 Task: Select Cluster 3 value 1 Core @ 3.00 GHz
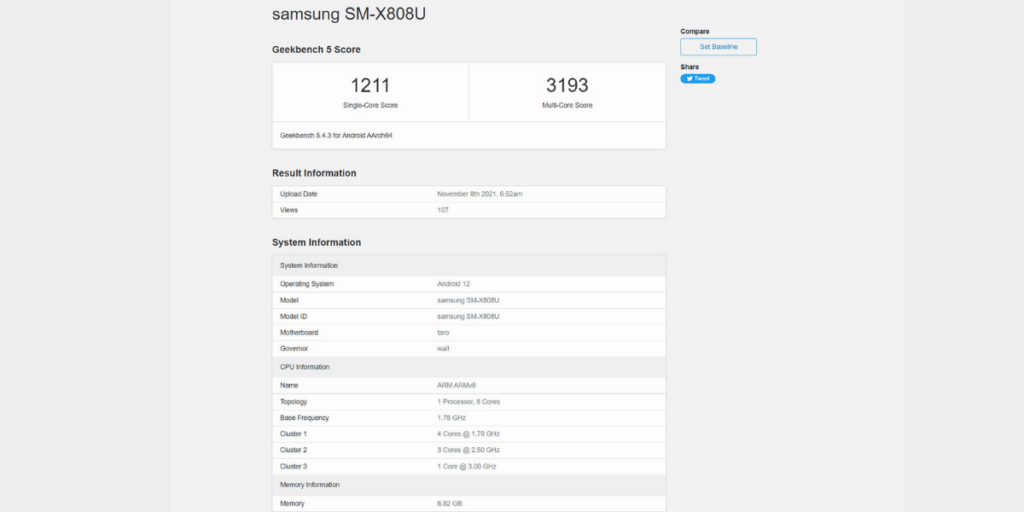point(467,466)
